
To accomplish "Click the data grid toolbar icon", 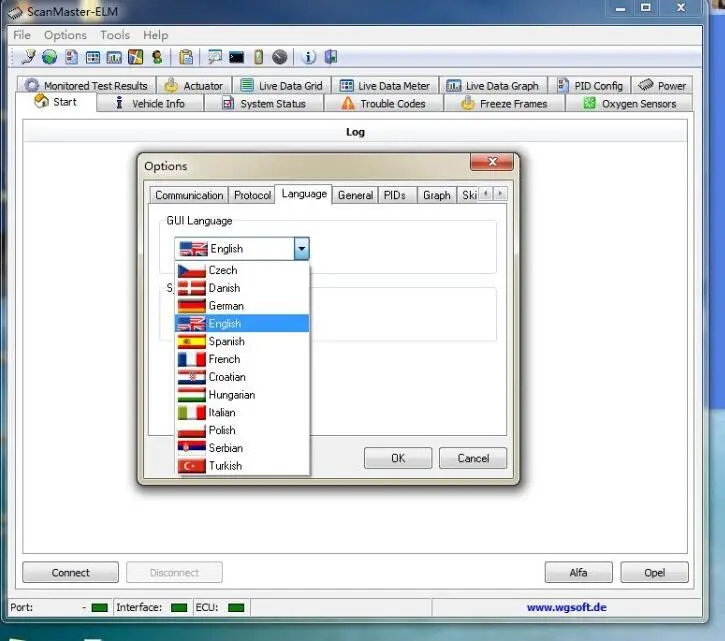I will click(93, 57).
